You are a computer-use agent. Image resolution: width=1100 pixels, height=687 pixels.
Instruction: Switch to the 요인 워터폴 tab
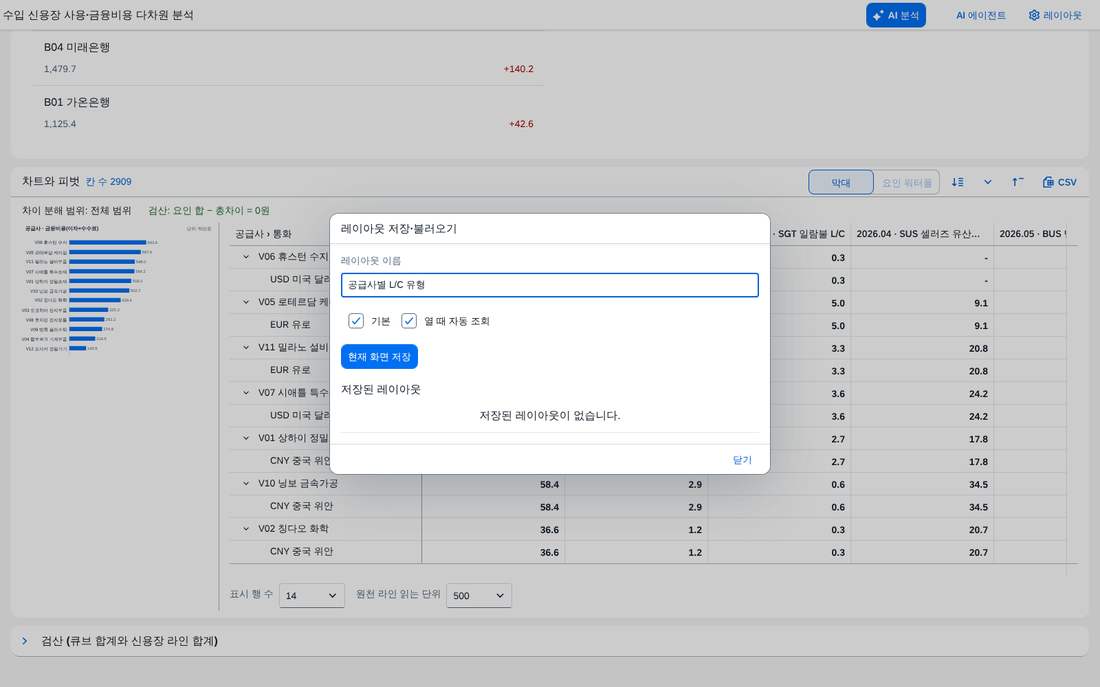point(906,182)
